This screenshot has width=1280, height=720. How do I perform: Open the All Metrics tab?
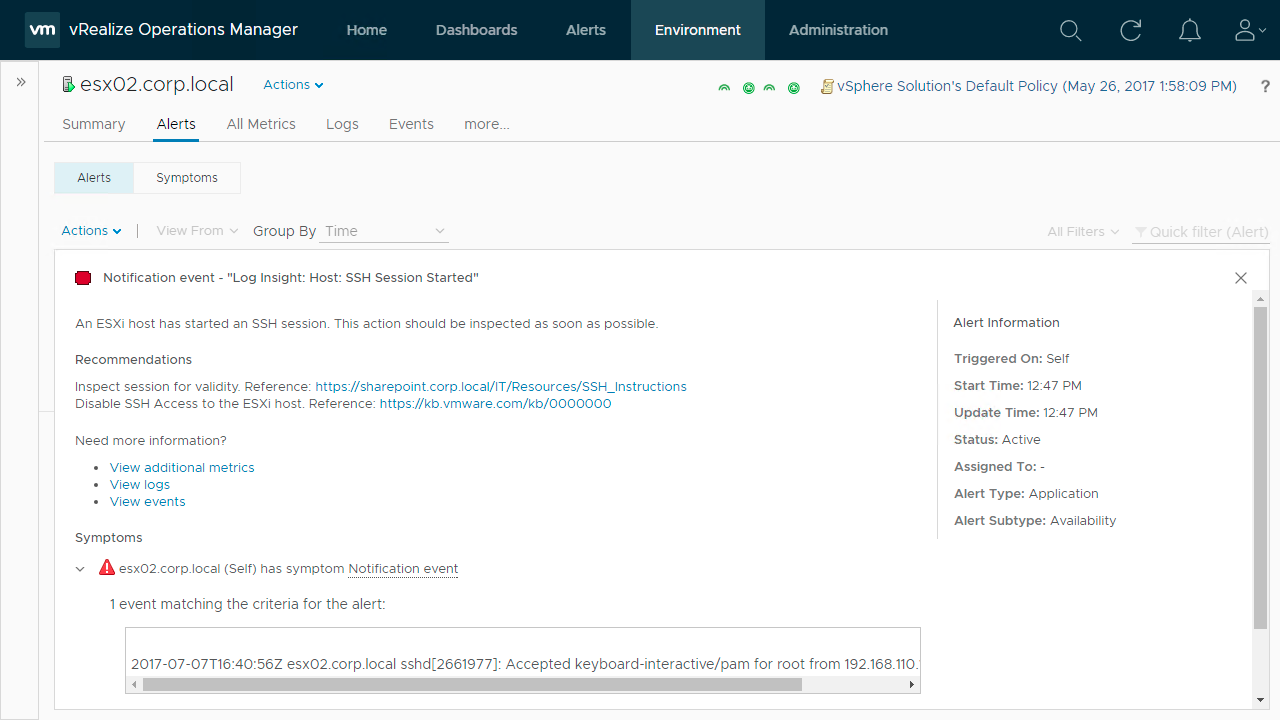point(261,124)
